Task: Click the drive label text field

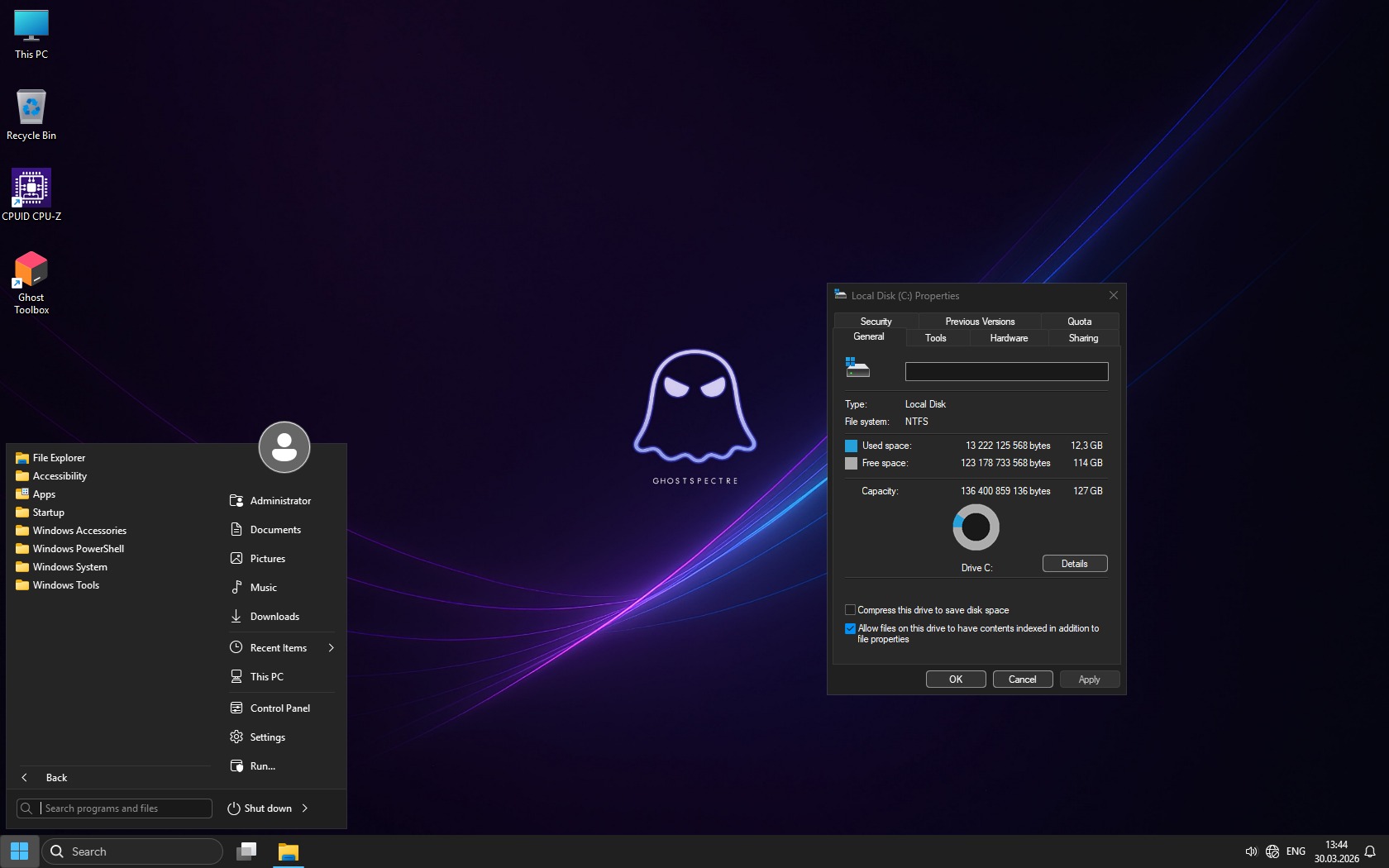Action: point(1006,372)
